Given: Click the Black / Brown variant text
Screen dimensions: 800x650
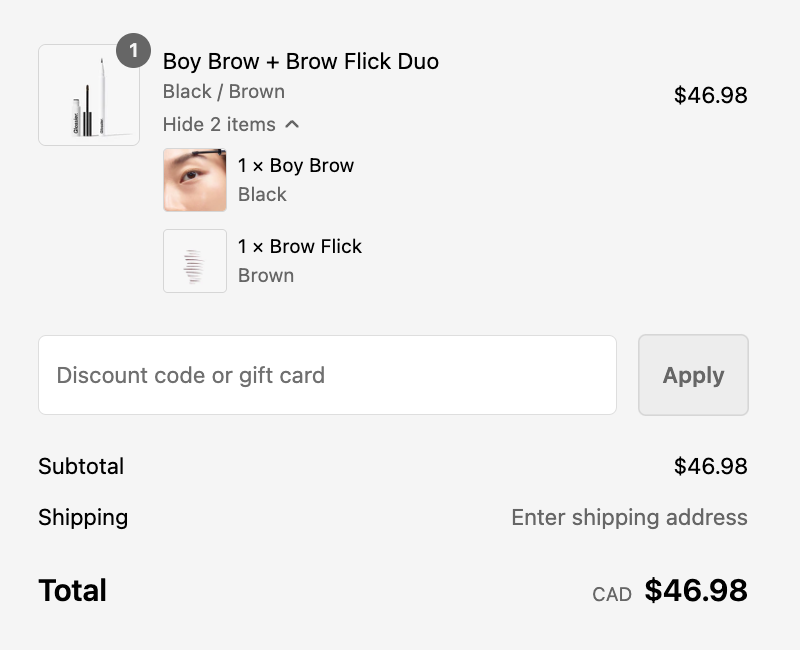Looking at the screenshot, I should tap(224, 92).
